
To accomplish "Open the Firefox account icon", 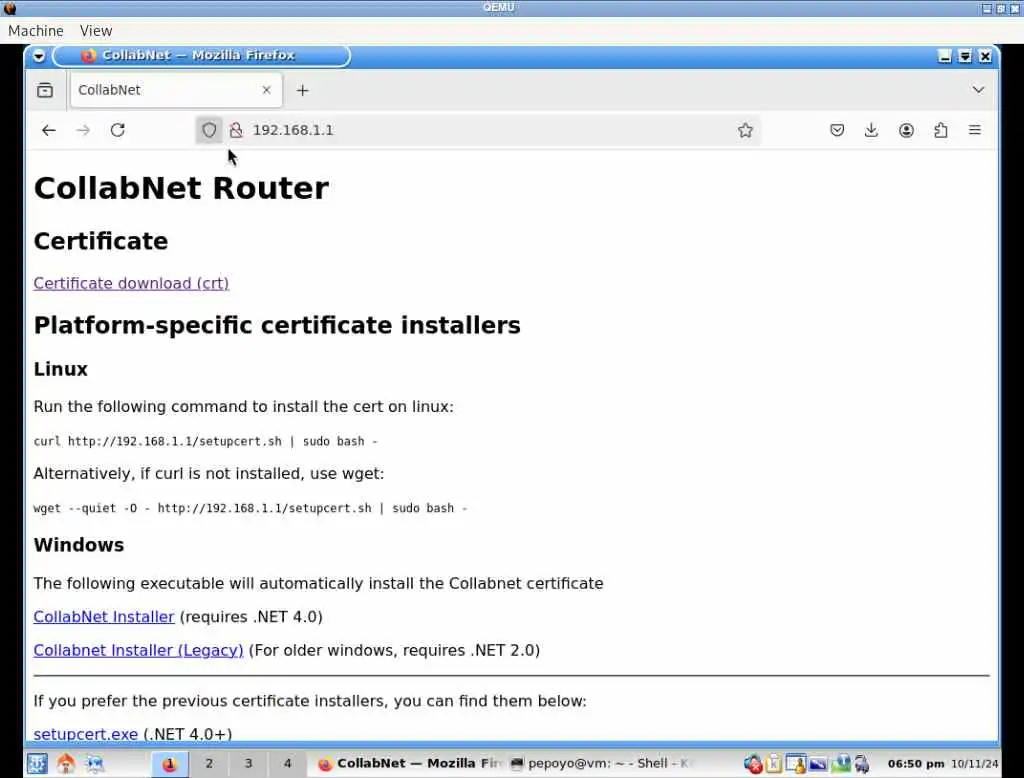I will [906, 130].
